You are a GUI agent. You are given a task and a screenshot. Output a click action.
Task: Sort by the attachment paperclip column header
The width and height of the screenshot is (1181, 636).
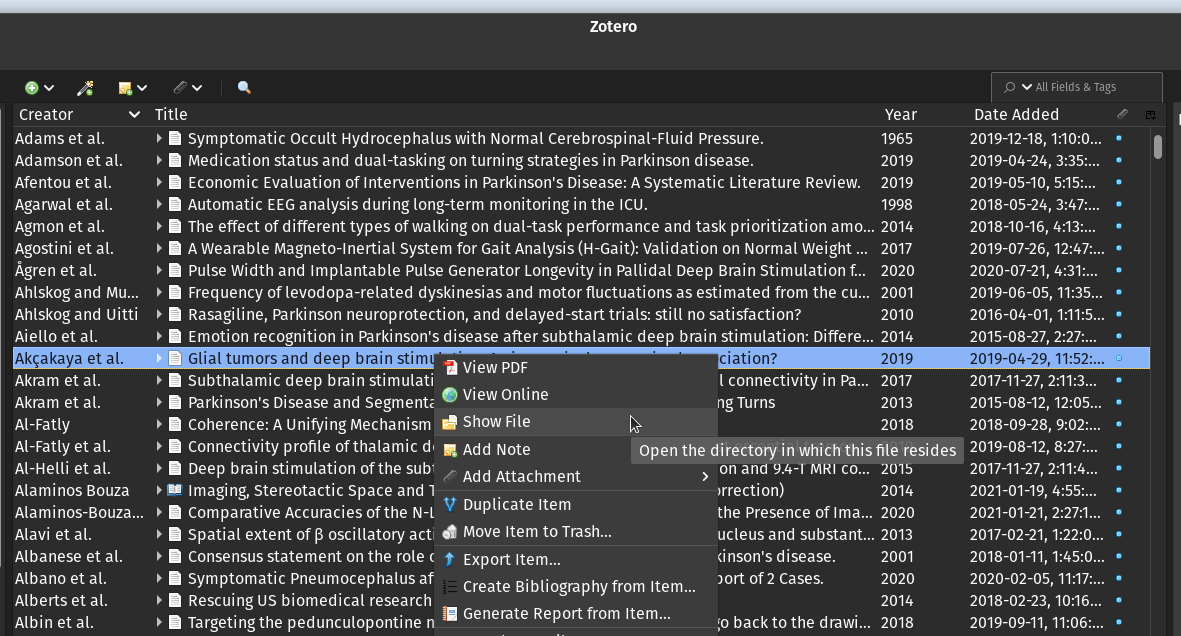pos(1122,115)
